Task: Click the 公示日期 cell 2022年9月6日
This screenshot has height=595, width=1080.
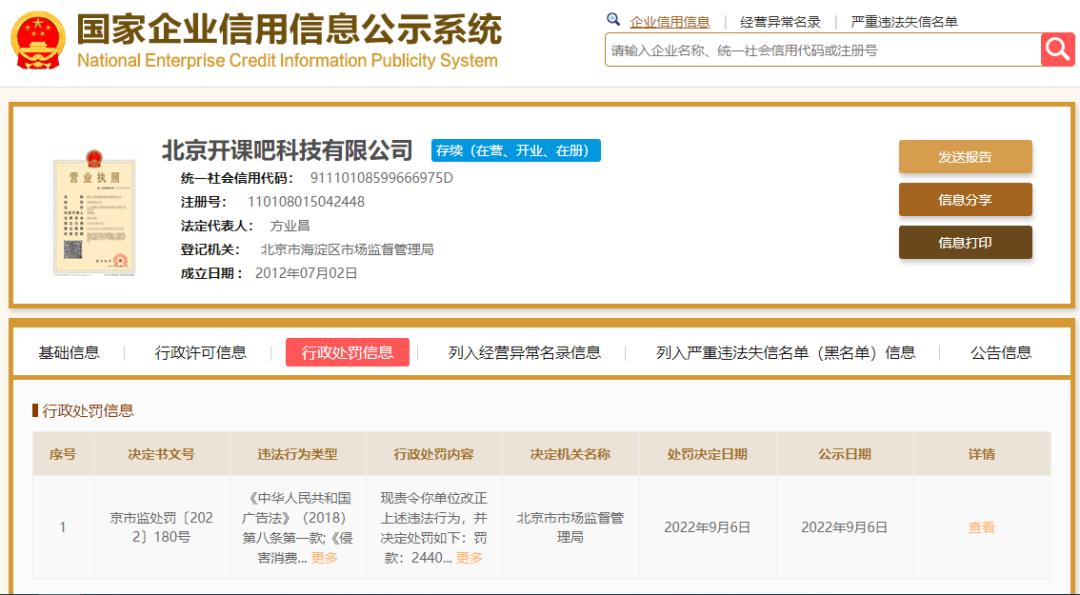Action: 844,528
